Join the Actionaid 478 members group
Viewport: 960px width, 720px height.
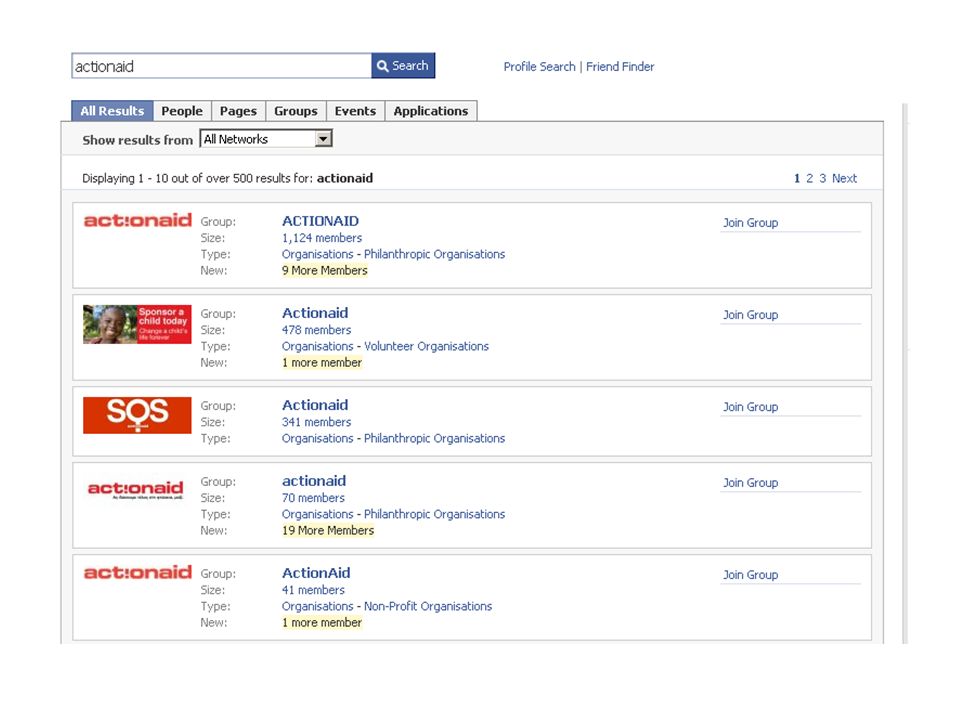pyautogui.click(x=751, y=314)
